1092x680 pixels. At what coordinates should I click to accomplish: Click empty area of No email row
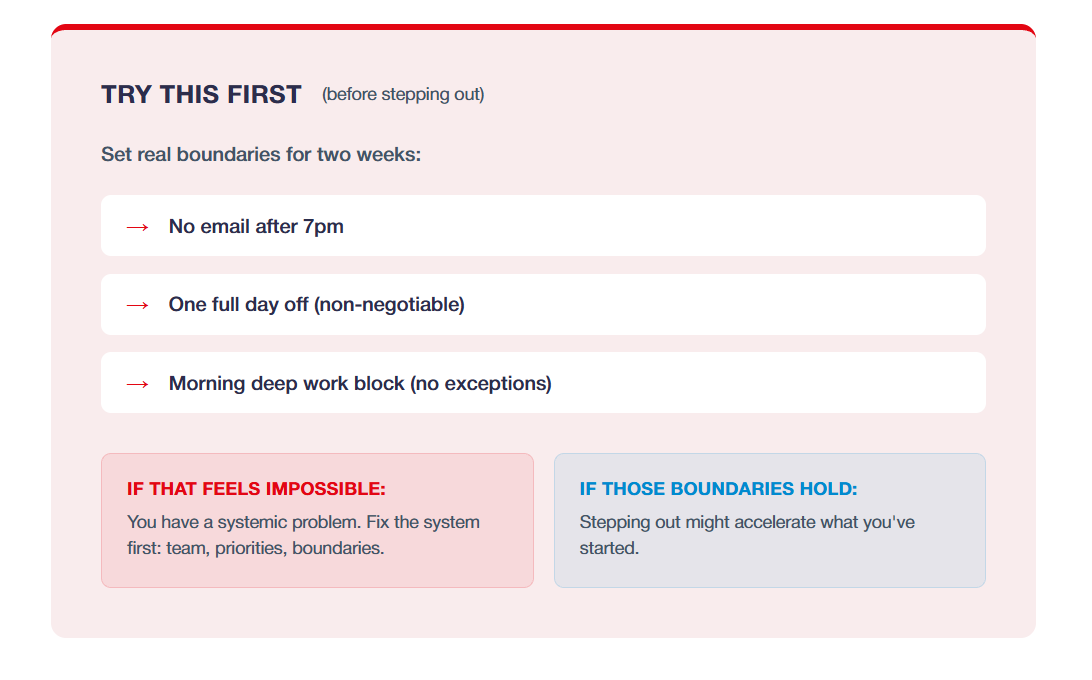(662, 226)
